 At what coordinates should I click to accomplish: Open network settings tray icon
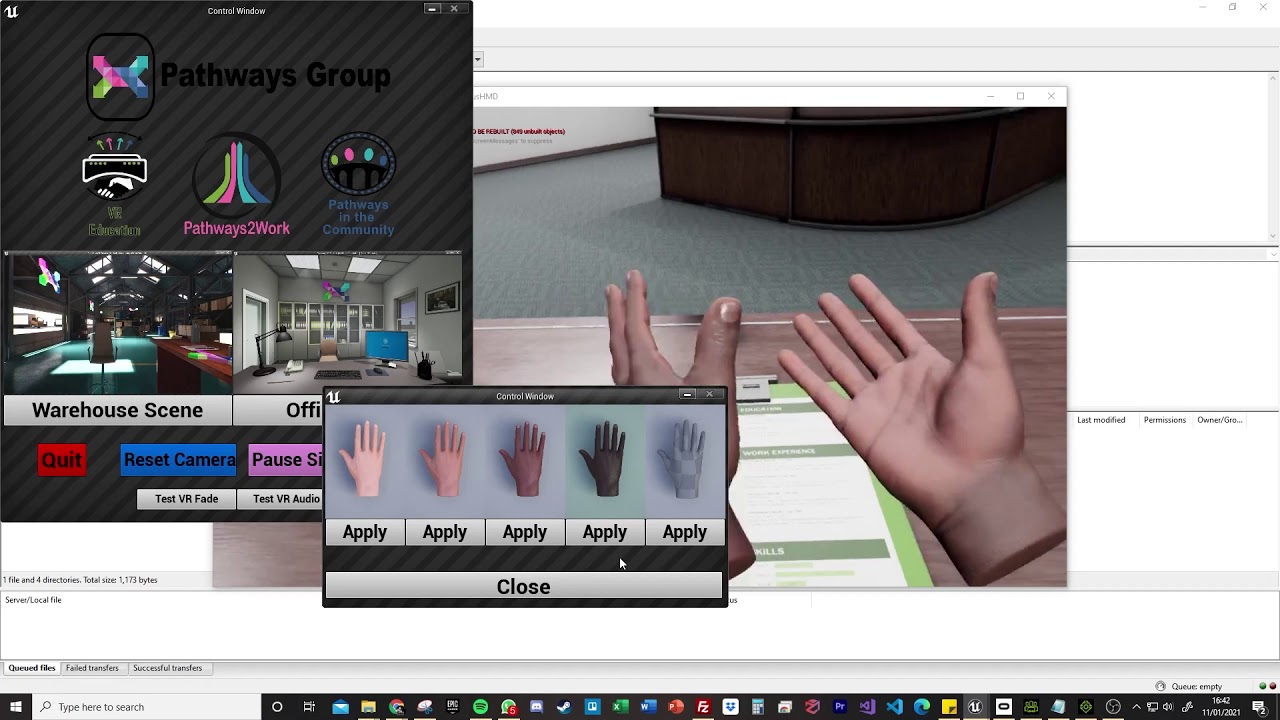(1152, 707)
